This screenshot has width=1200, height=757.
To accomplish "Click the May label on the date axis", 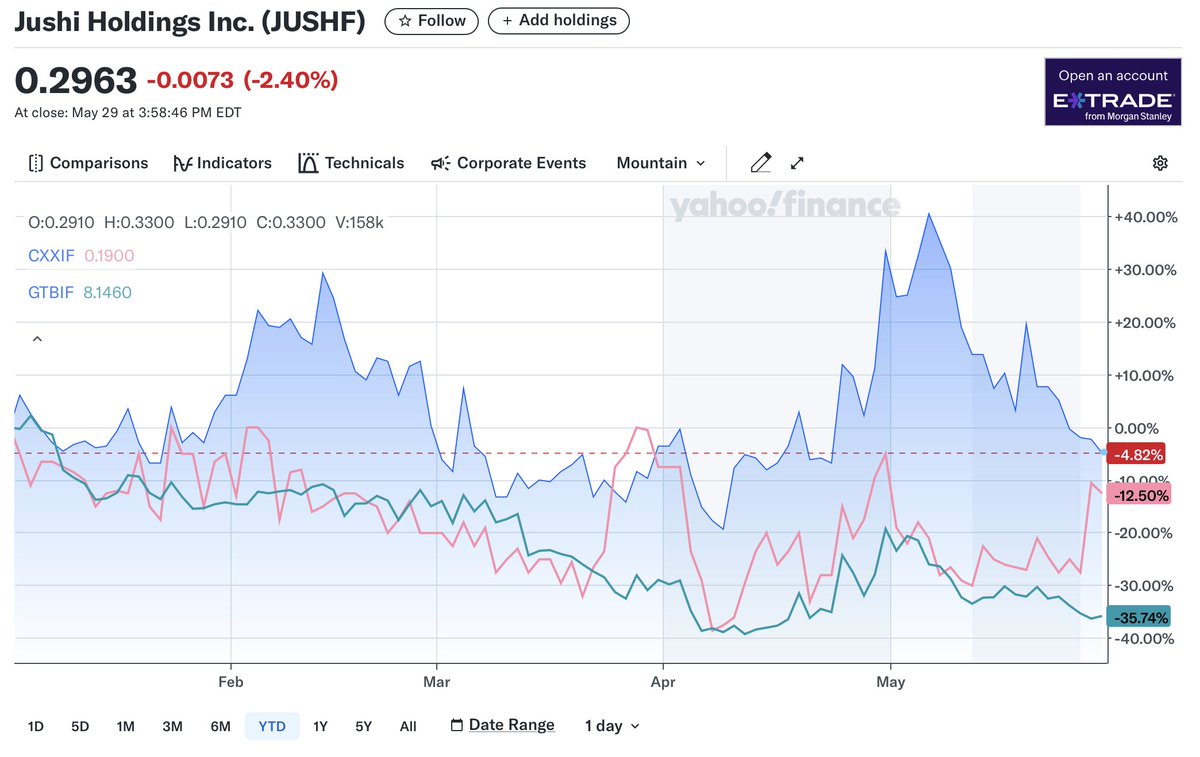I will [x=890, y=682].
